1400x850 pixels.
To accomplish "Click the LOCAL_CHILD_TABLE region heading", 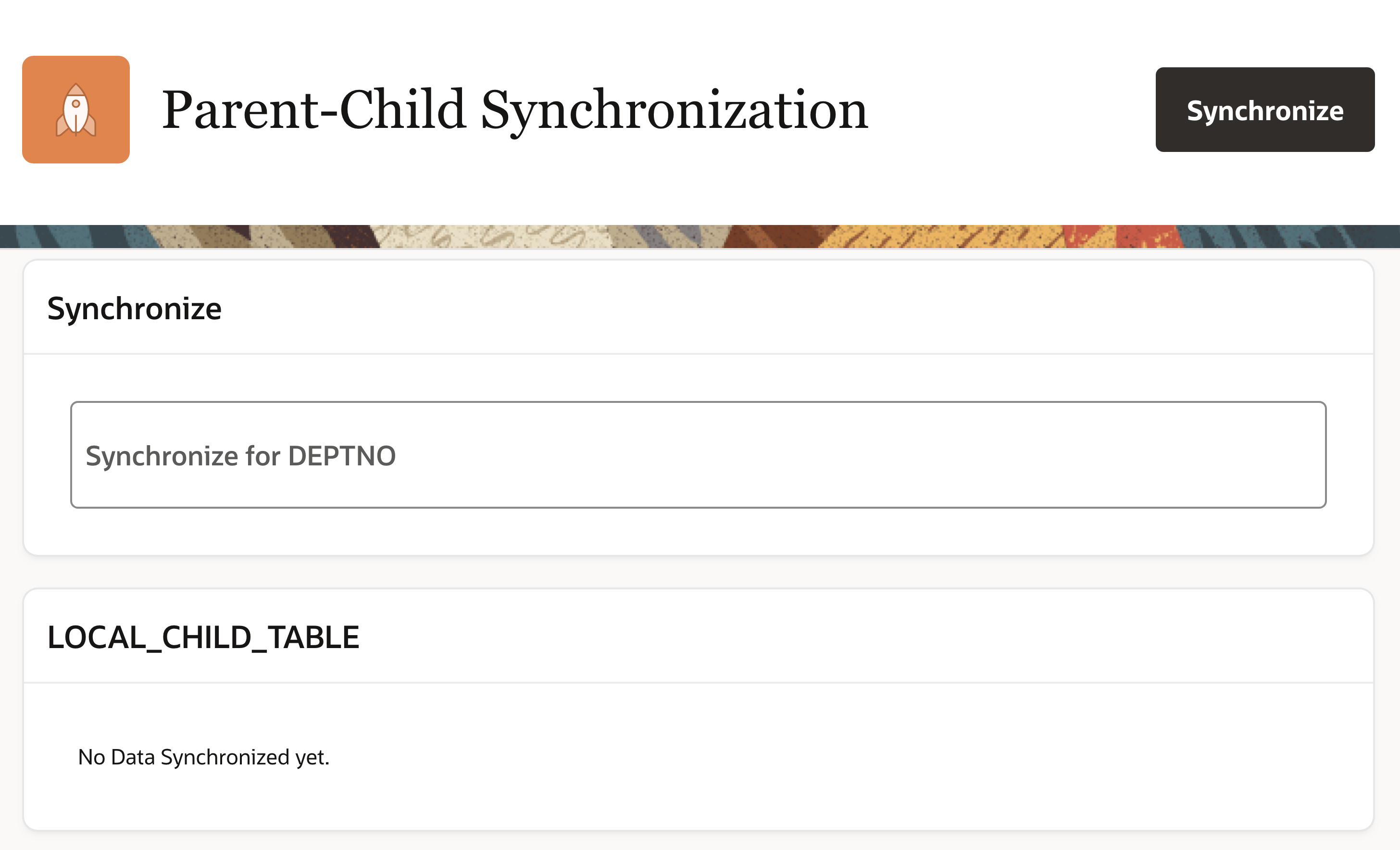I will (203, 637).
